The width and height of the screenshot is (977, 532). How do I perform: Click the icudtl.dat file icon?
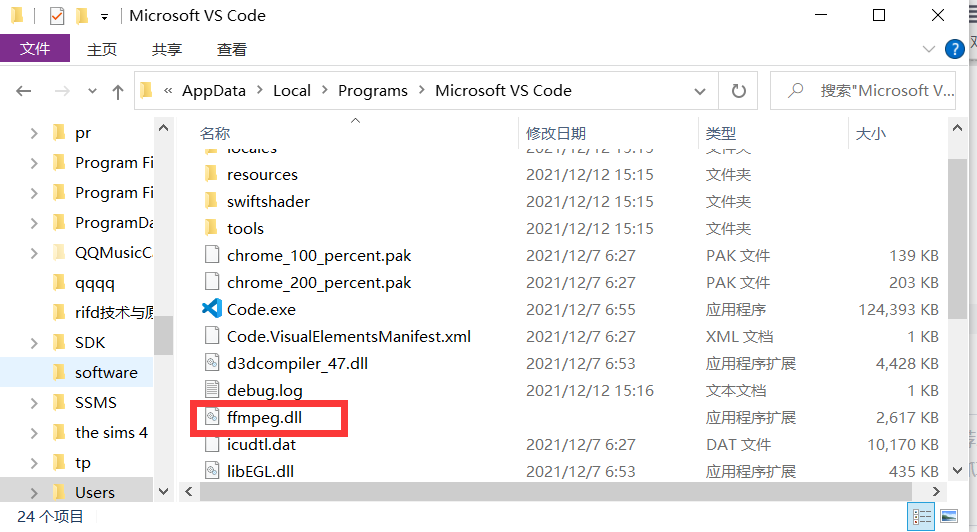[x=212, y=444]
